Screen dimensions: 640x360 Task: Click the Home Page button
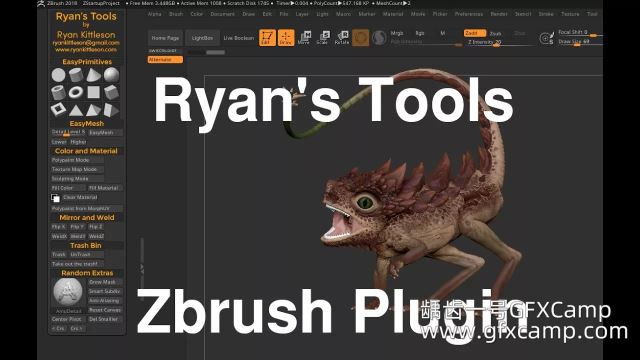tap(165, 38)
